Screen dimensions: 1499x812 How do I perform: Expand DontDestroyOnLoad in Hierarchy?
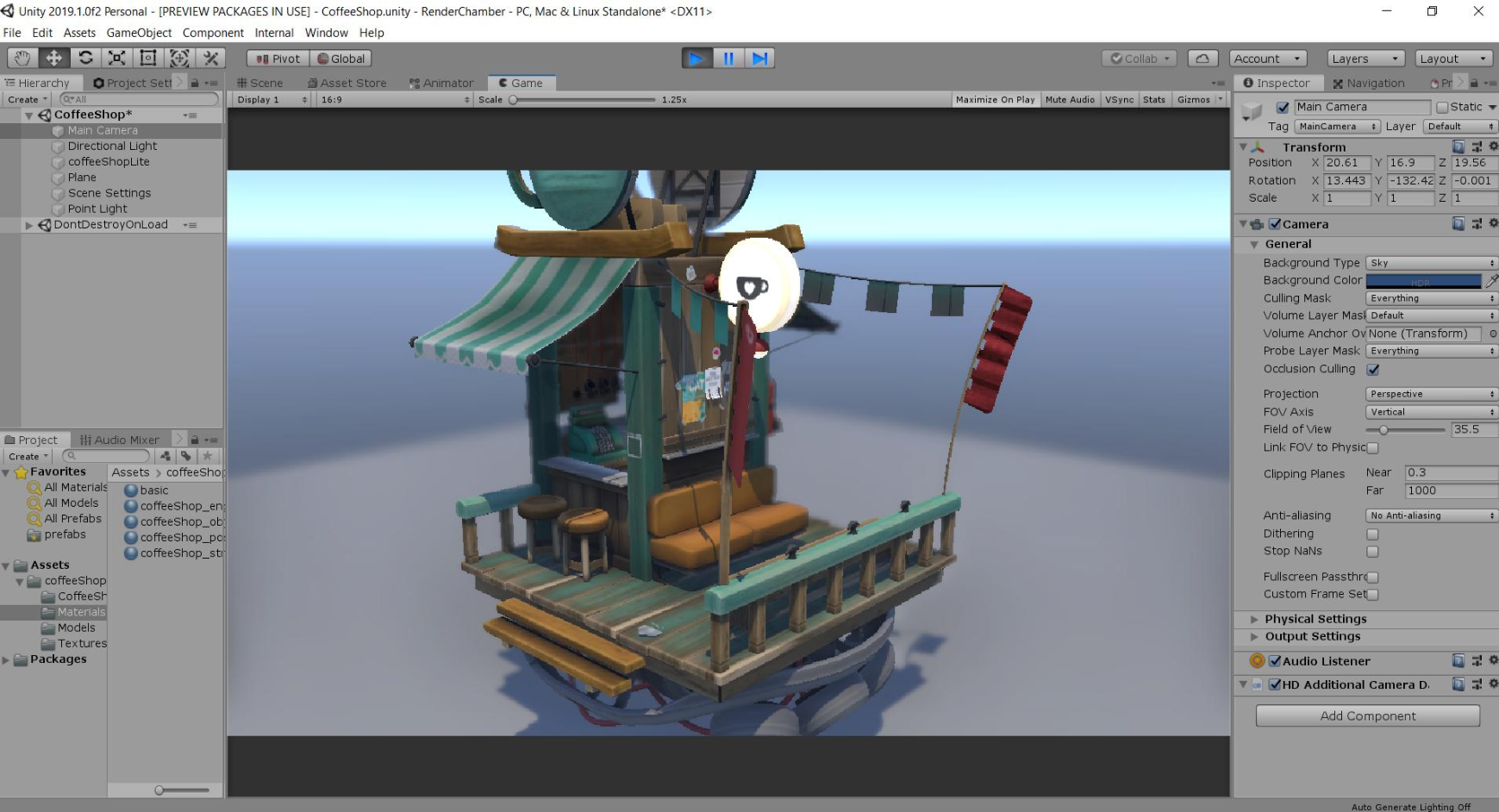[28, 225]
